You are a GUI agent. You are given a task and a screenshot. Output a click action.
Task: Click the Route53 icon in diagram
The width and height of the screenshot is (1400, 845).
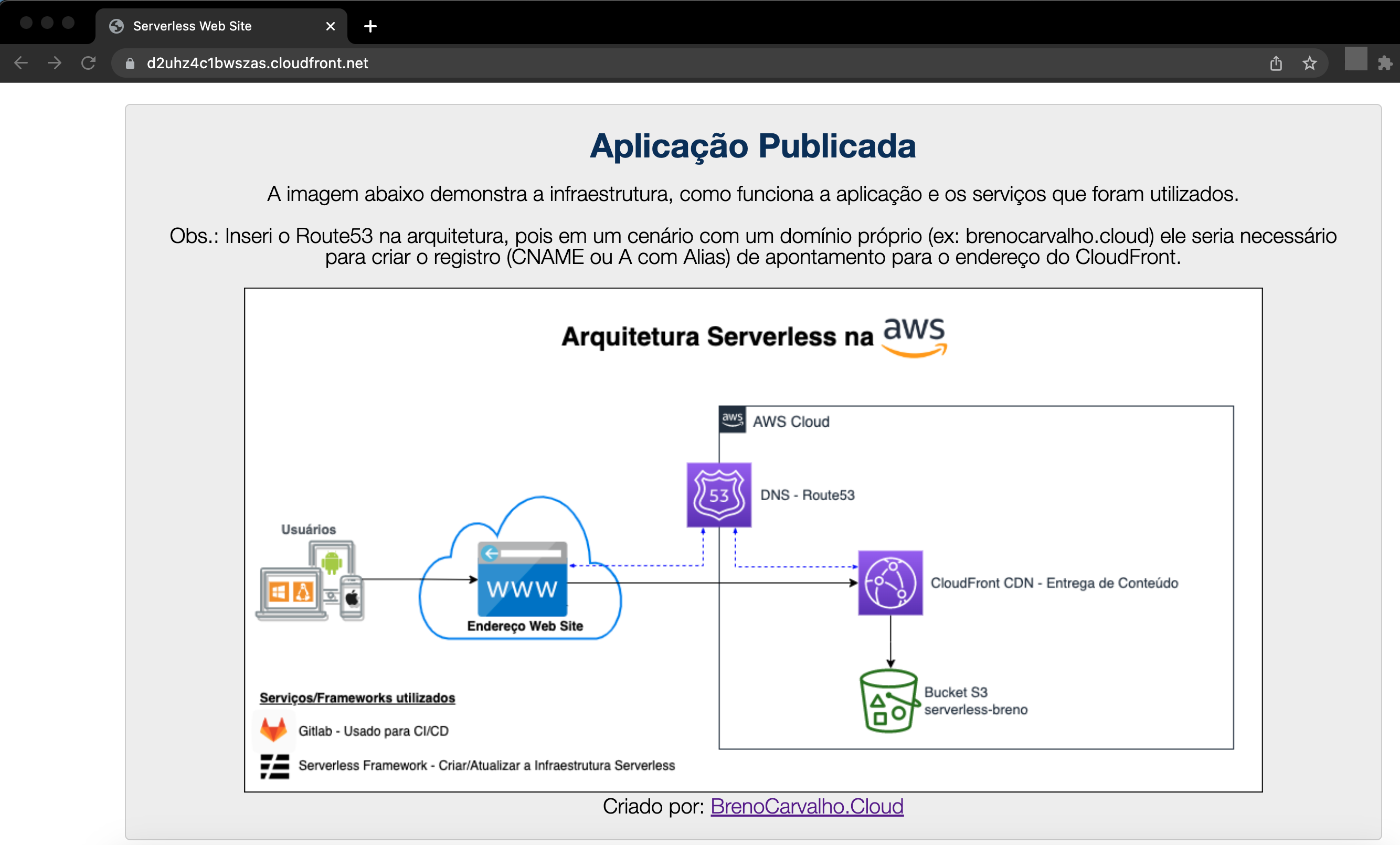[x=719, y=495]
